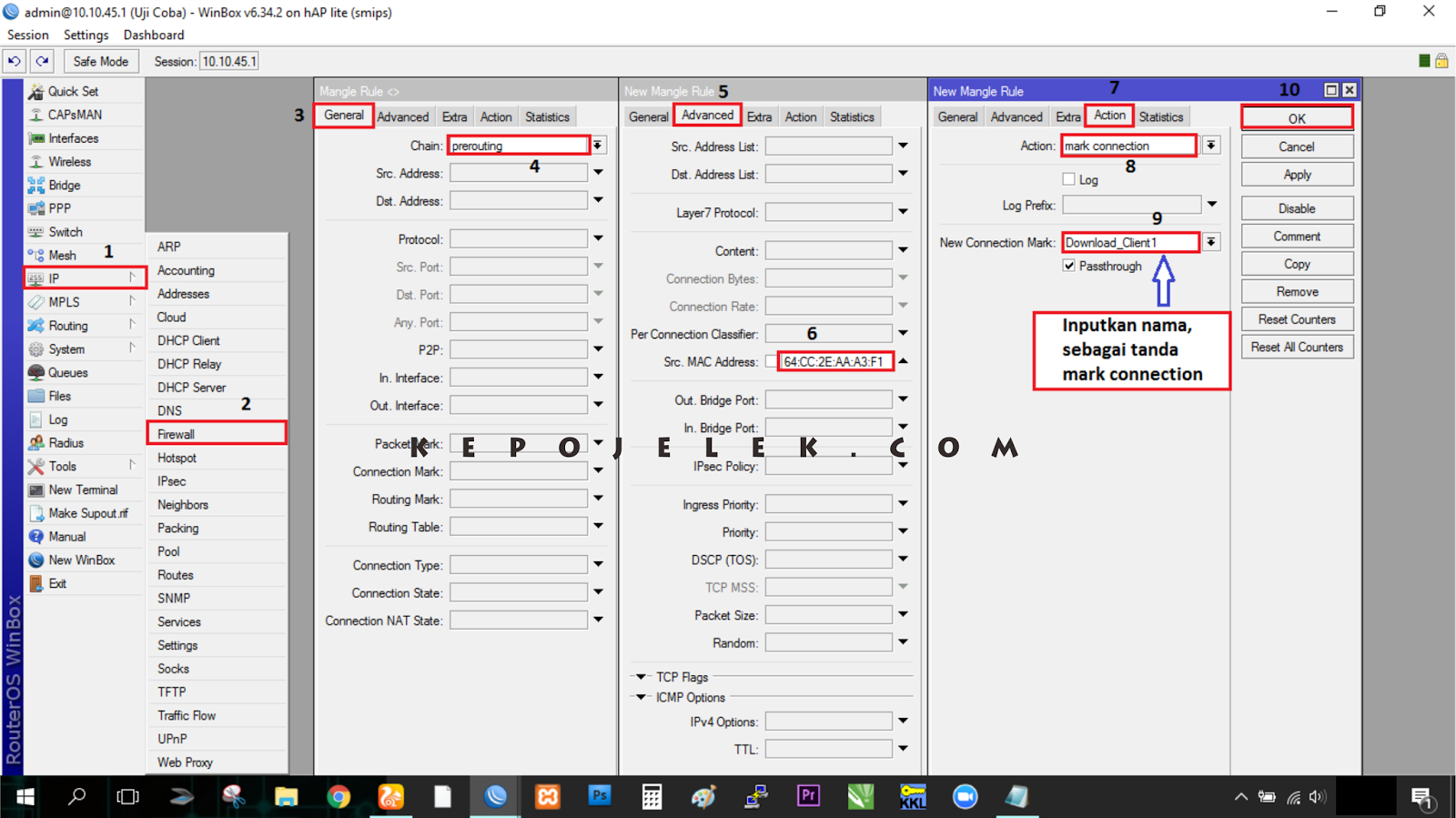Open the Session menu
1456x818 pixels.
(x=28, y=35)
